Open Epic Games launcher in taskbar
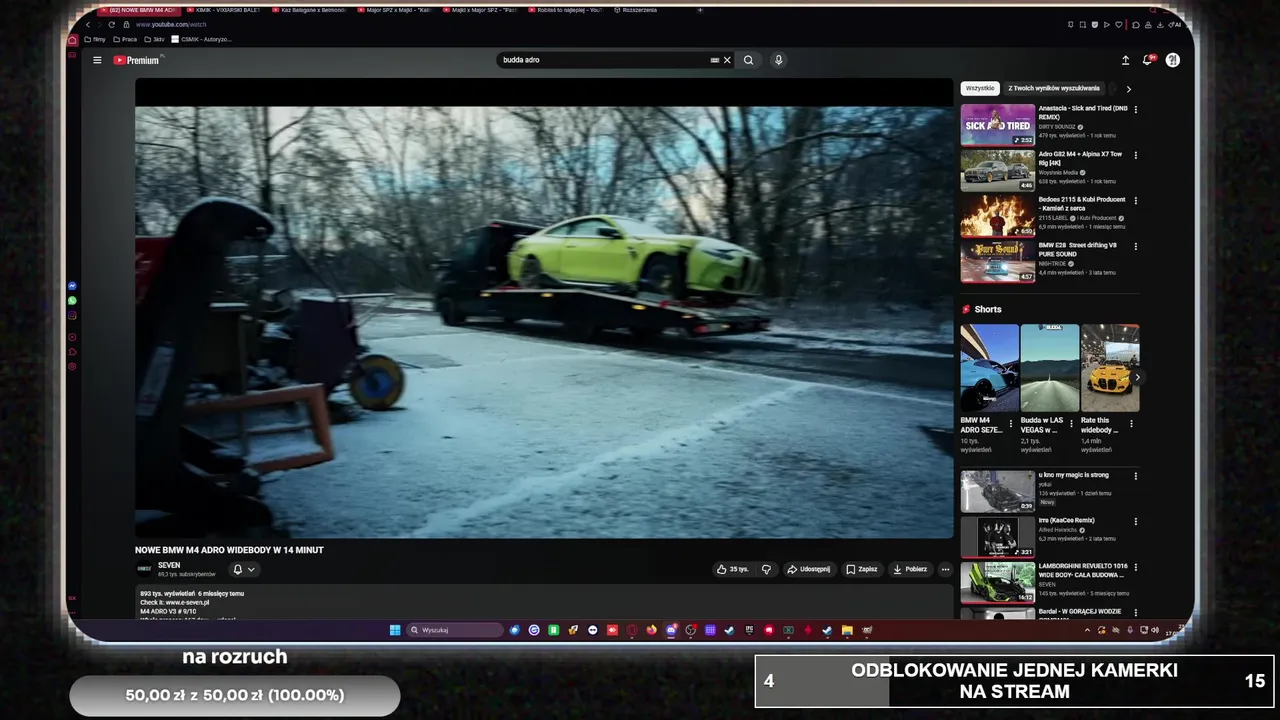1280x720 pixels. [749, 630]
